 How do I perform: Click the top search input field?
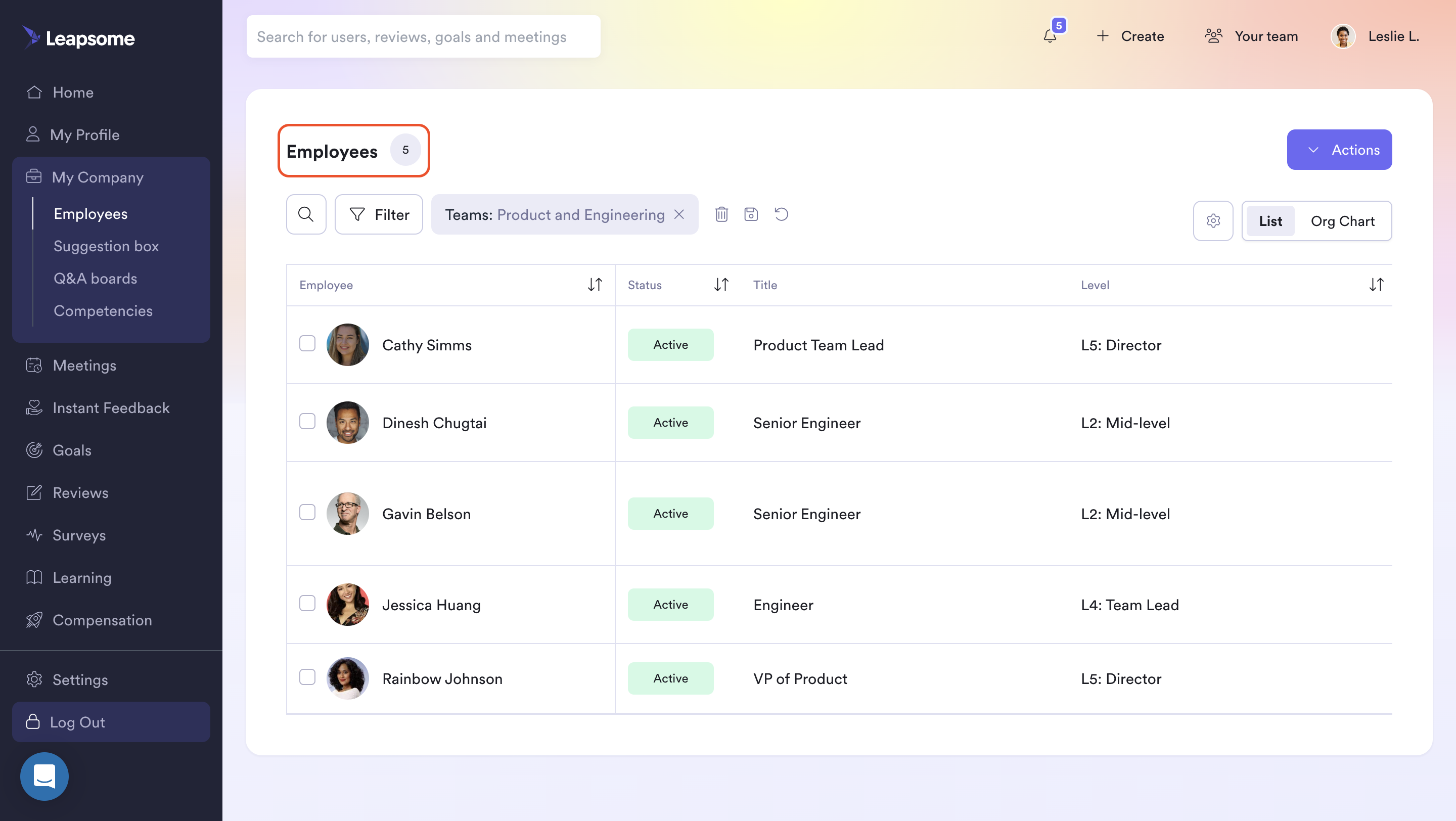tap(423, 37)
